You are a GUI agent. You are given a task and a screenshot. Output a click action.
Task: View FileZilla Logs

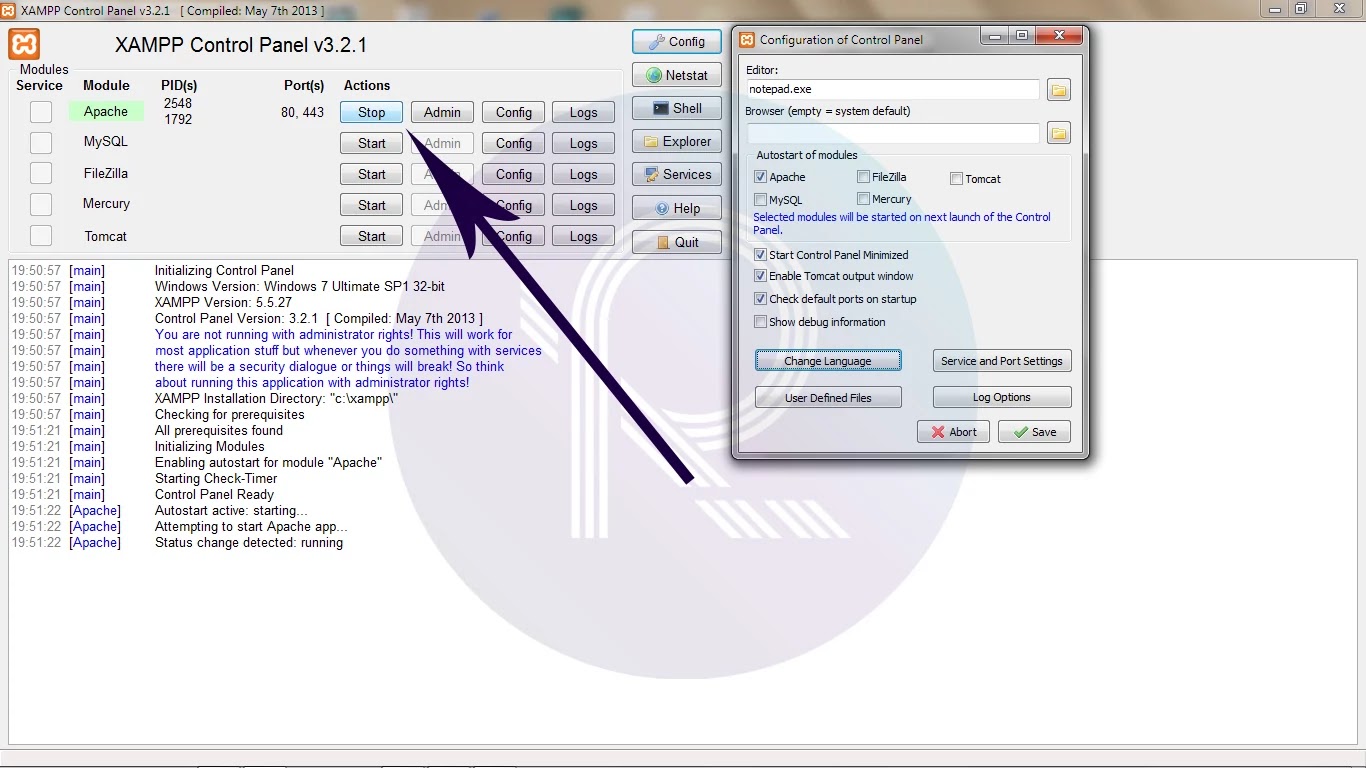click(583, 175)
